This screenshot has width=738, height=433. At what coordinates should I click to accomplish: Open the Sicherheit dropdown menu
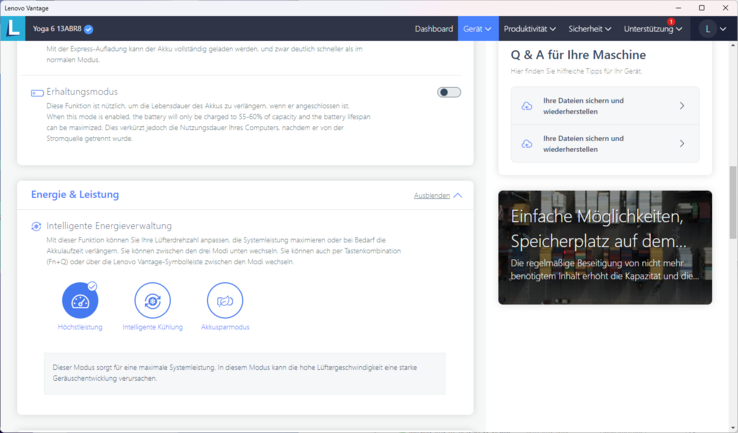click(590, 29)
